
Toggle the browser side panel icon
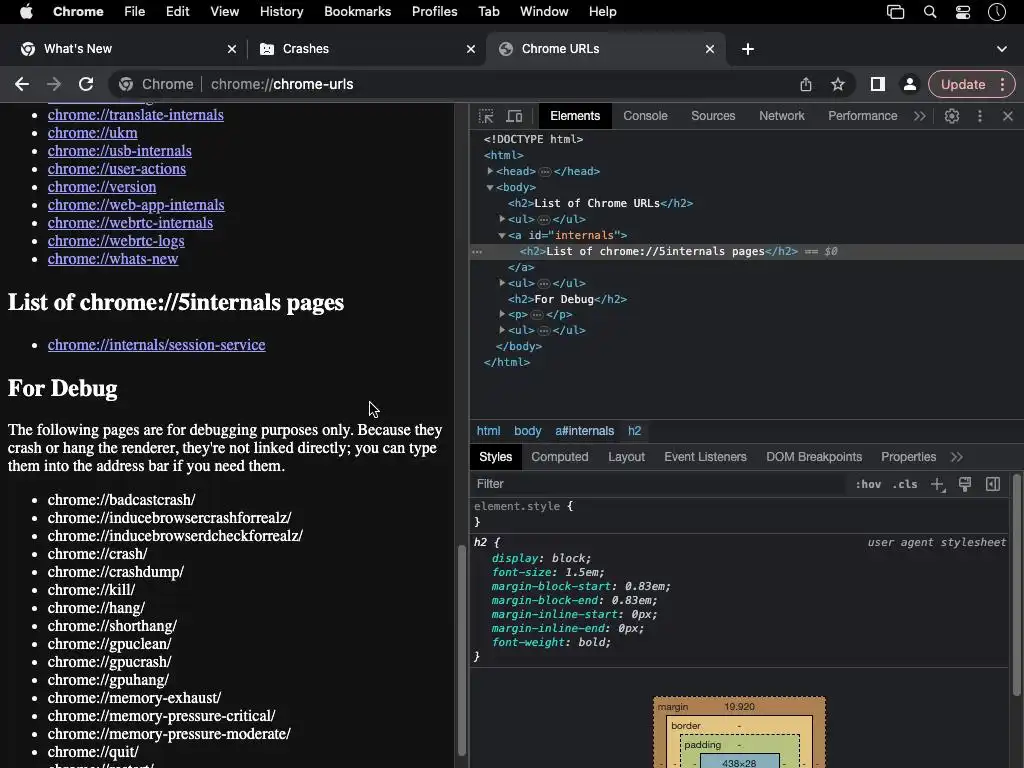878,84
